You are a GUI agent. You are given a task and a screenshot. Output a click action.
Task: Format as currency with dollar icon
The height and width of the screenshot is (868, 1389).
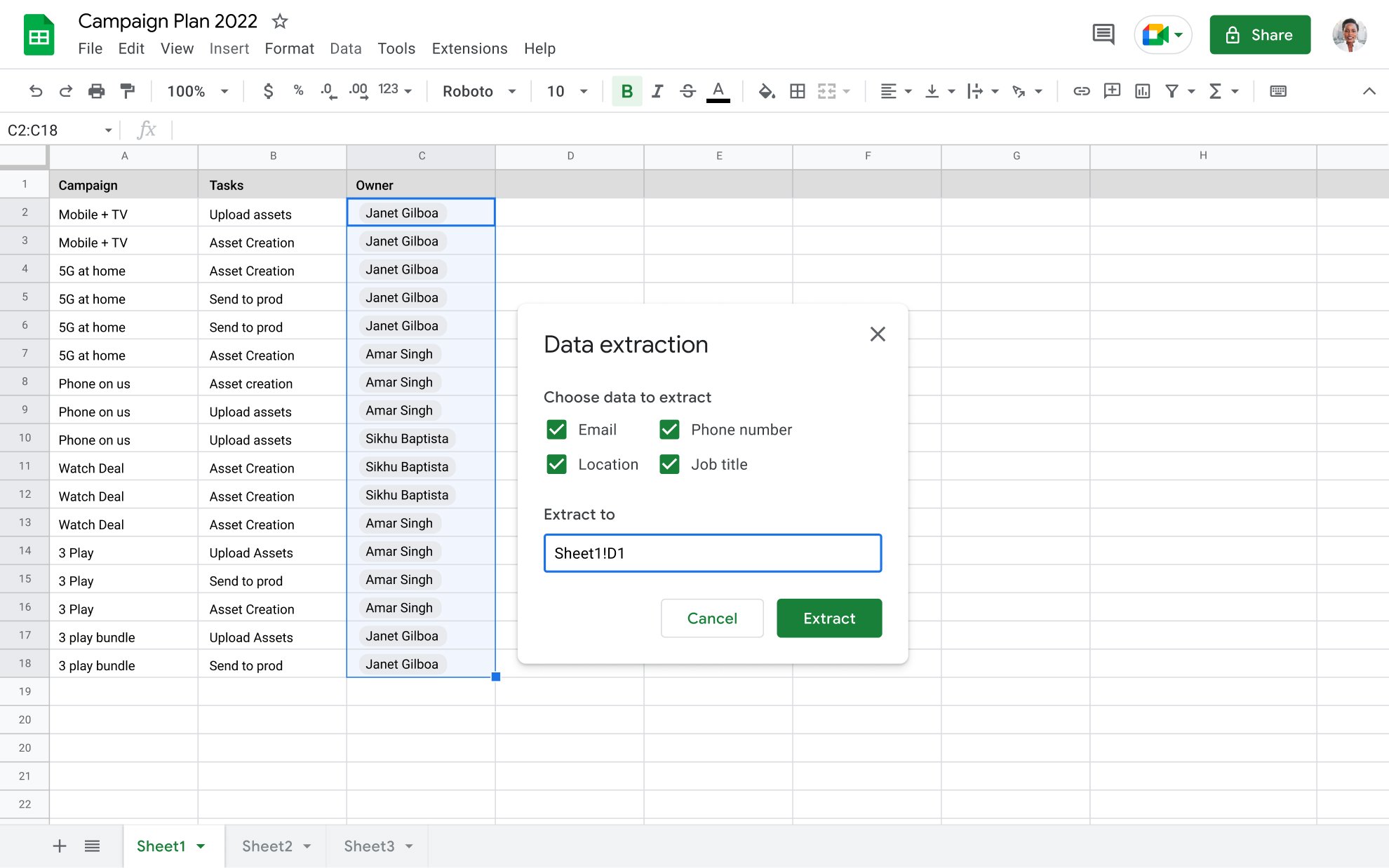[x=268, y=91]
